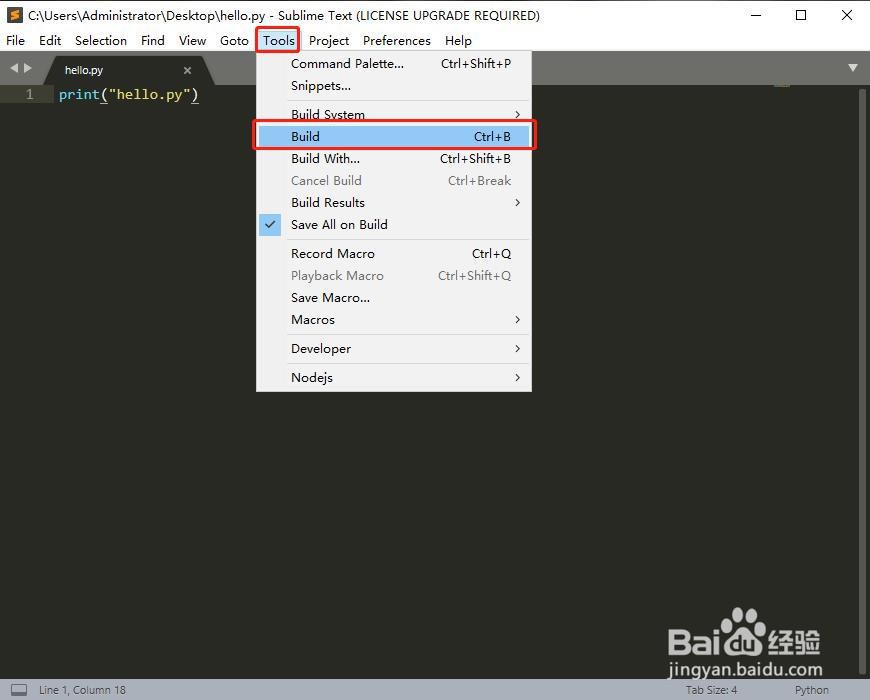Viewport: 870px width, 700px height.
Task: Open the Project menu
Action: coord(329,40)
